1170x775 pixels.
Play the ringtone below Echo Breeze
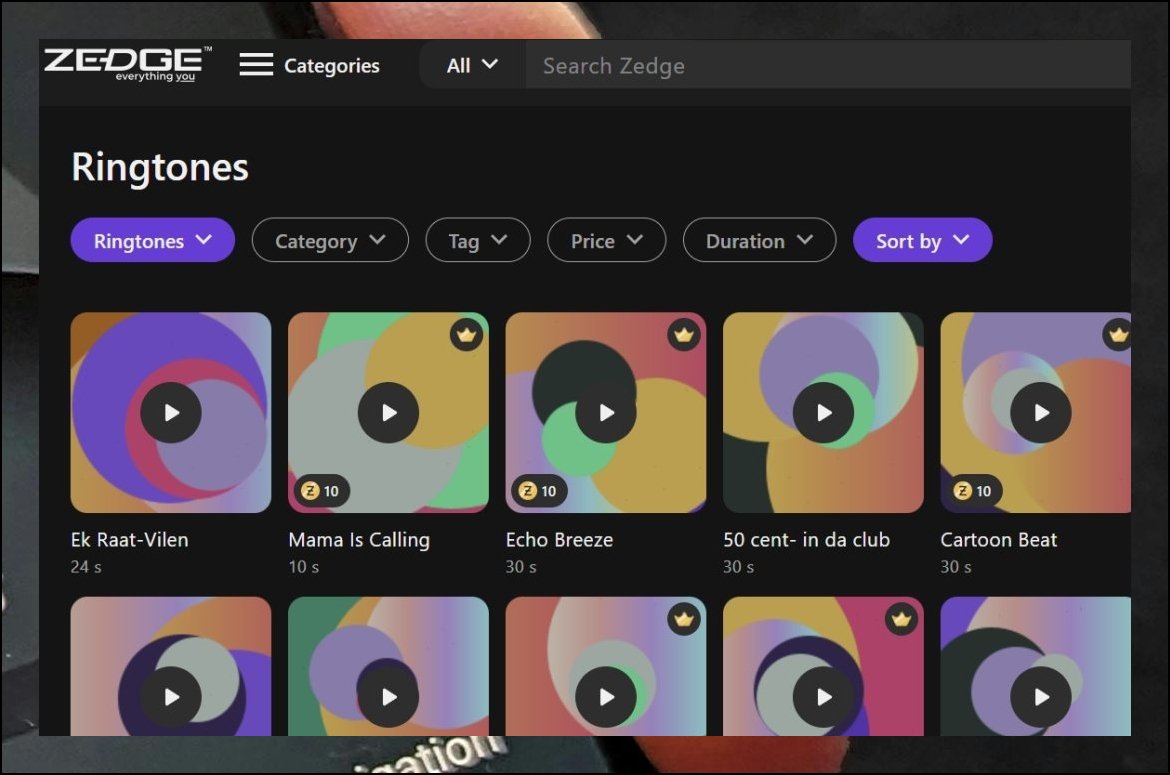coord(606,697)
